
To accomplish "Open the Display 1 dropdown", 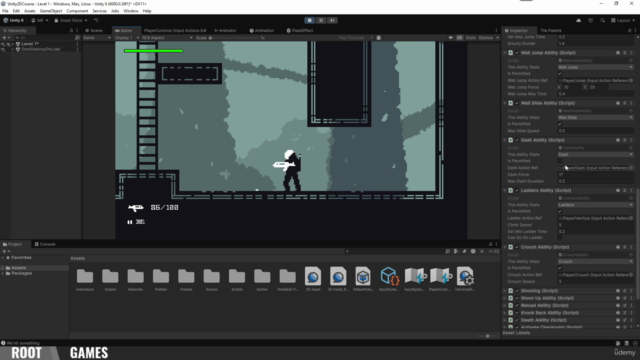I will tap(126, 38).
